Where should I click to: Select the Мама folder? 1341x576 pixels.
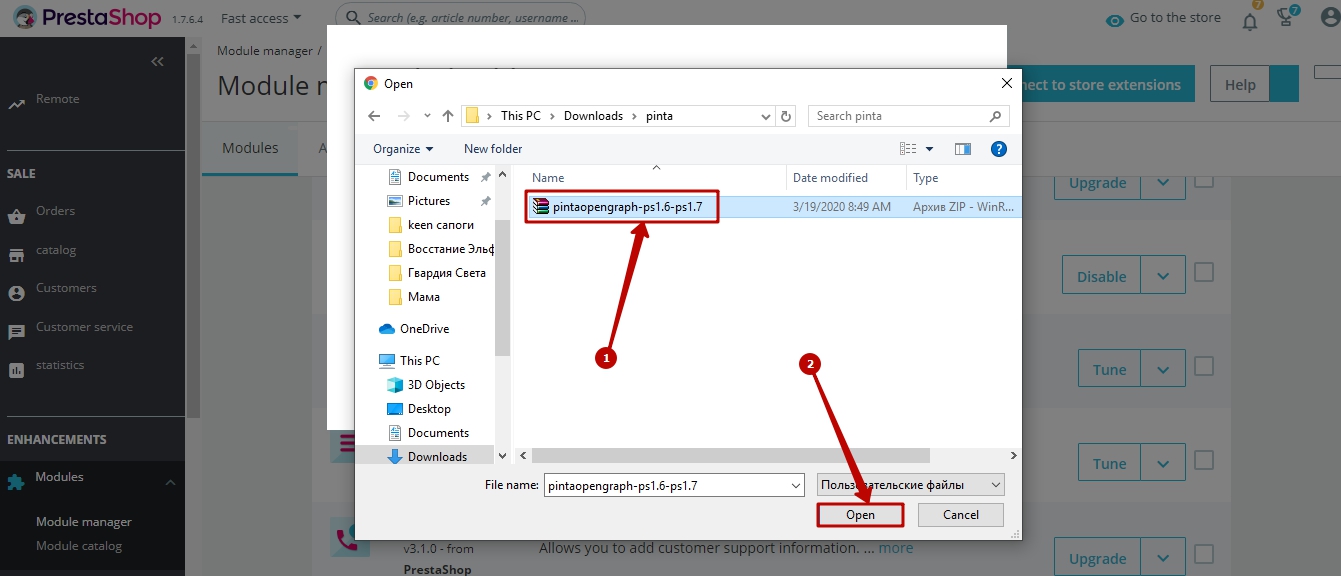click(x=424, y=297)
